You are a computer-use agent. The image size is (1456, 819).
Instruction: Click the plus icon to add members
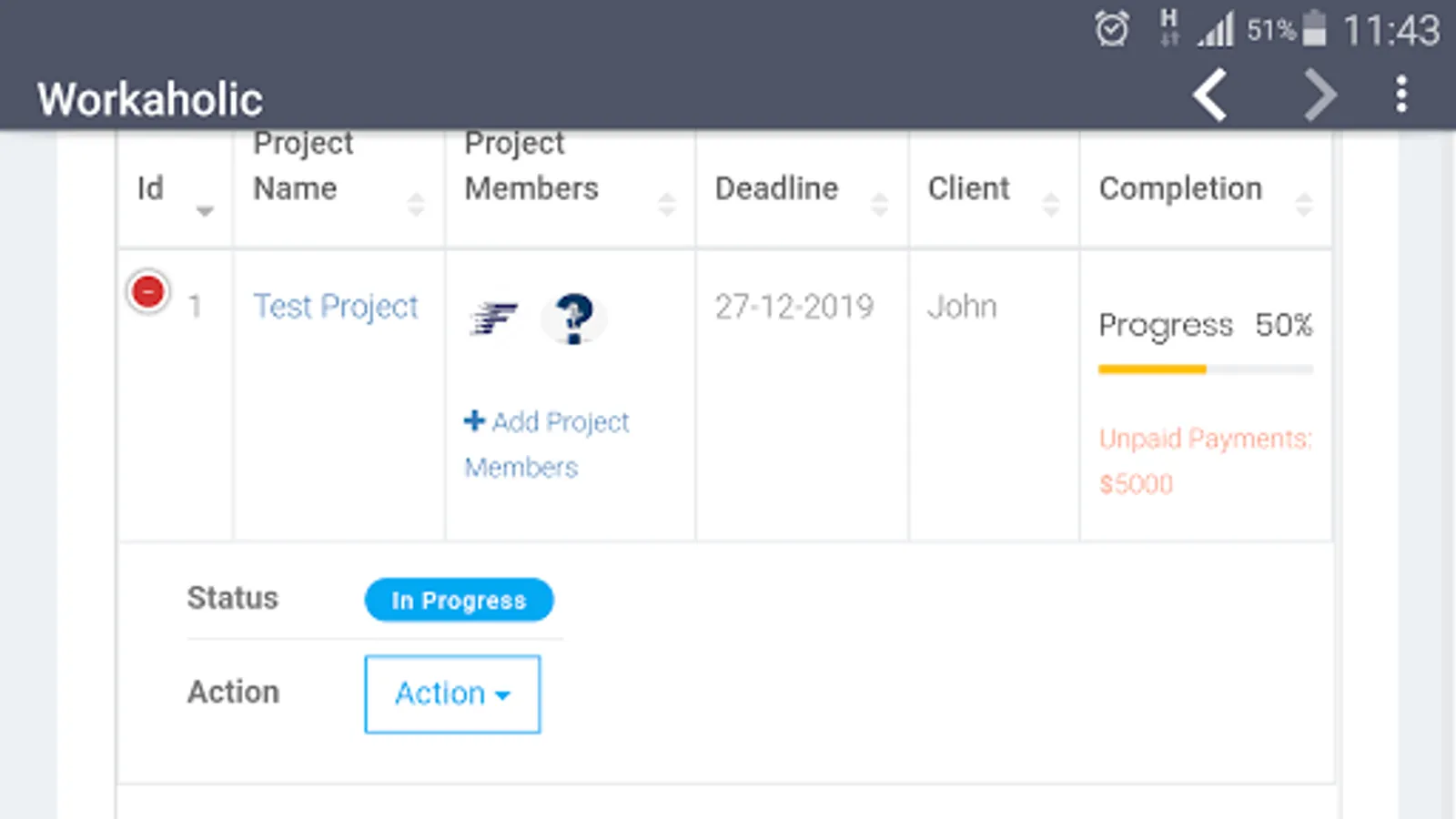tap(474, 420)
